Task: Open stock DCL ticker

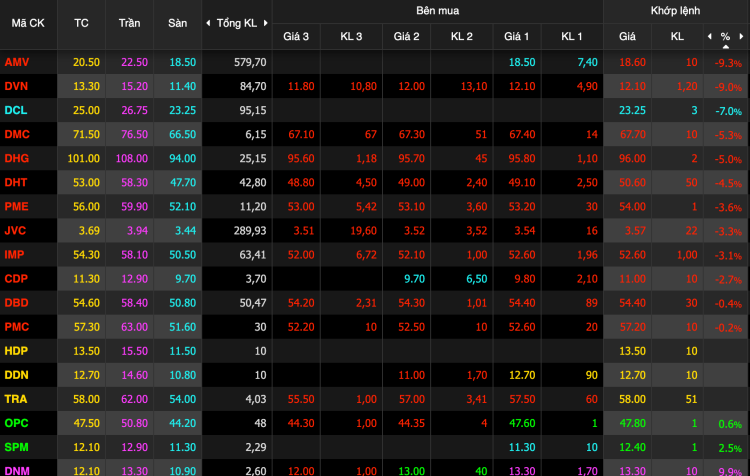Action: 16,110
